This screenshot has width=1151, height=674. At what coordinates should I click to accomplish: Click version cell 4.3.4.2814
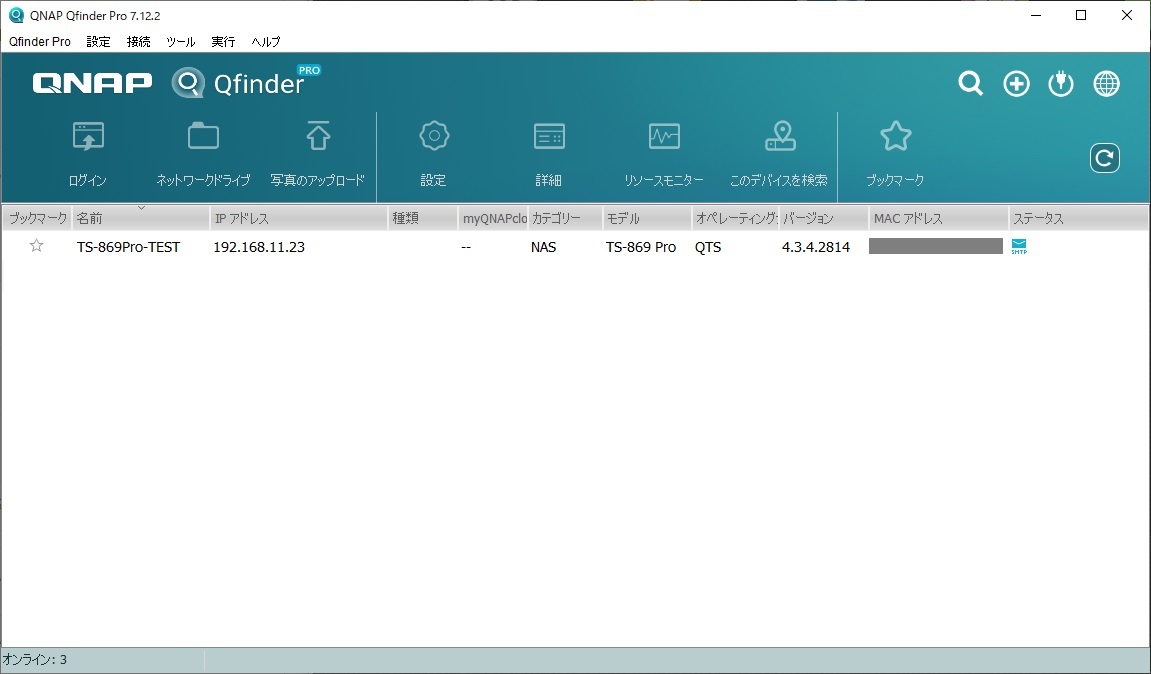(x=816, y=247)
